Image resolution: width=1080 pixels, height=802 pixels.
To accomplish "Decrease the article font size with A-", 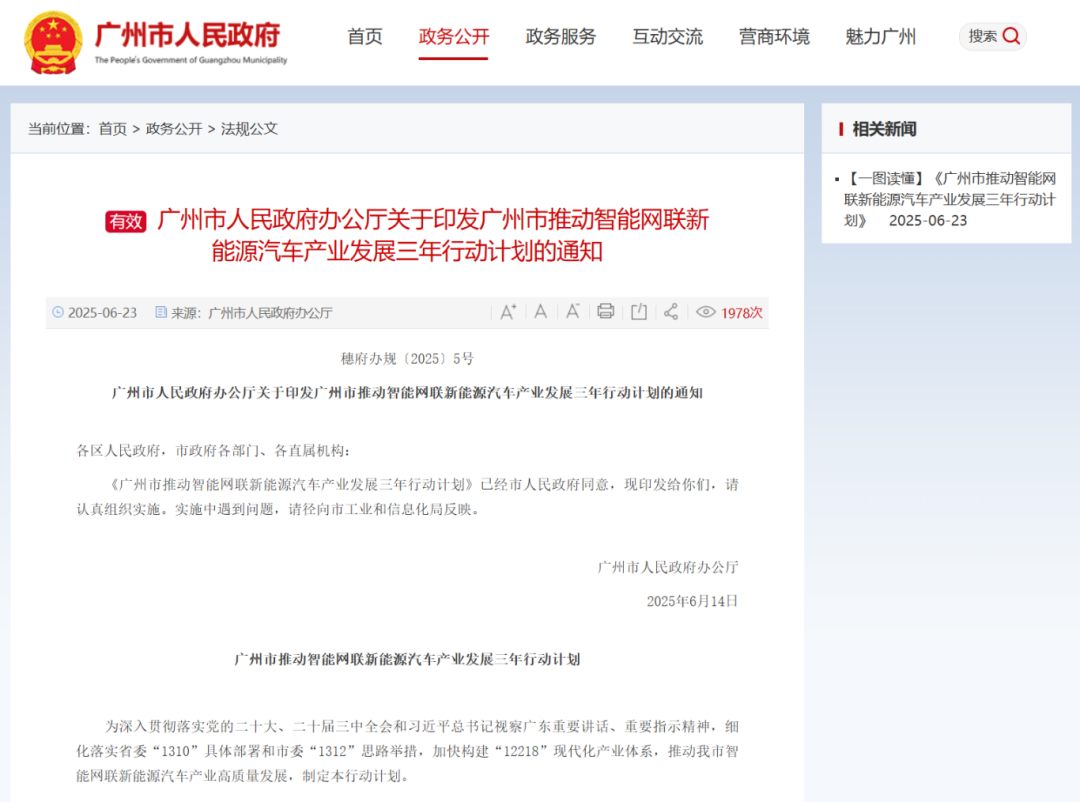I will [x=572, y=312].
